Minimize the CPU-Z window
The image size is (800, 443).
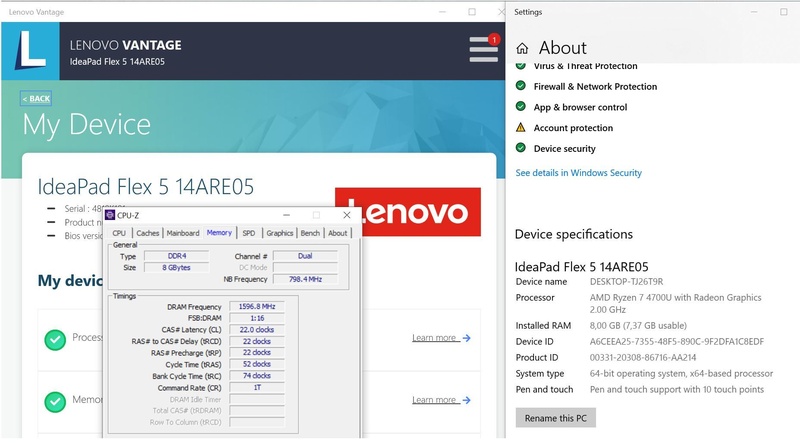[286, 215]
